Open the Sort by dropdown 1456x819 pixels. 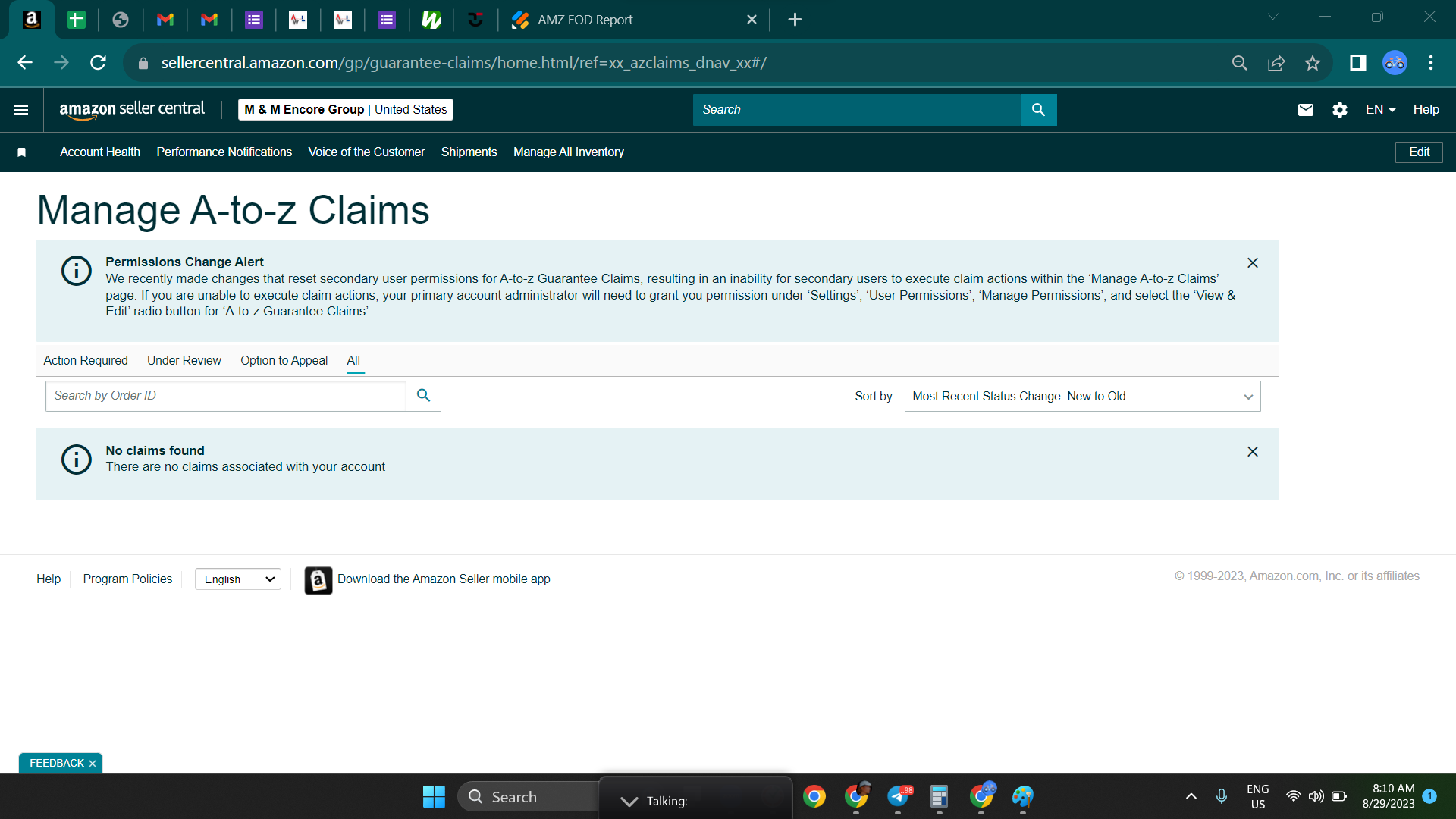pyautogui.click(x=1082, y=397)
